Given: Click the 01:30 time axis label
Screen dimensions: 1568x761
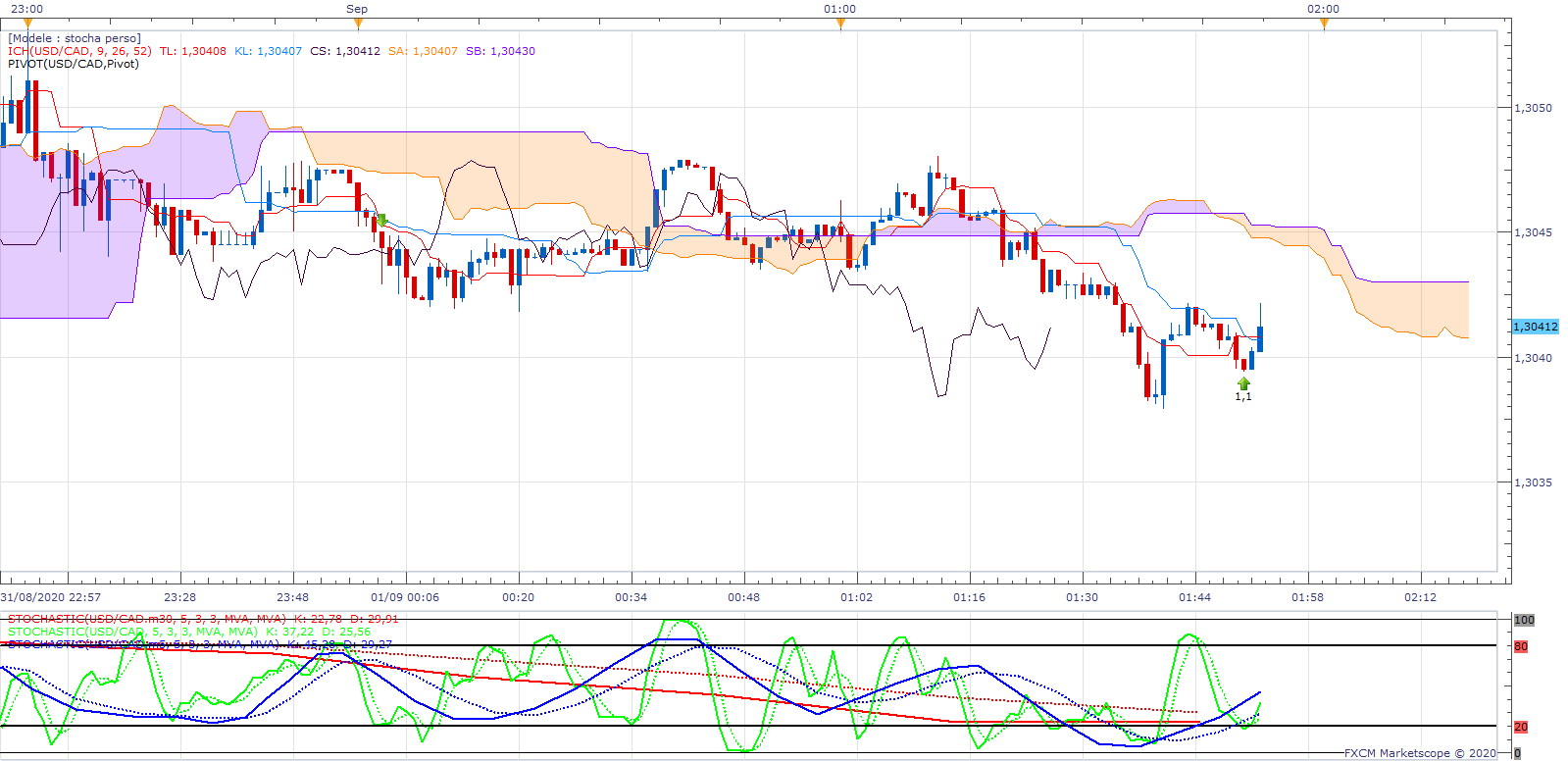Looking at the screenshot, I should point(1082,597).
